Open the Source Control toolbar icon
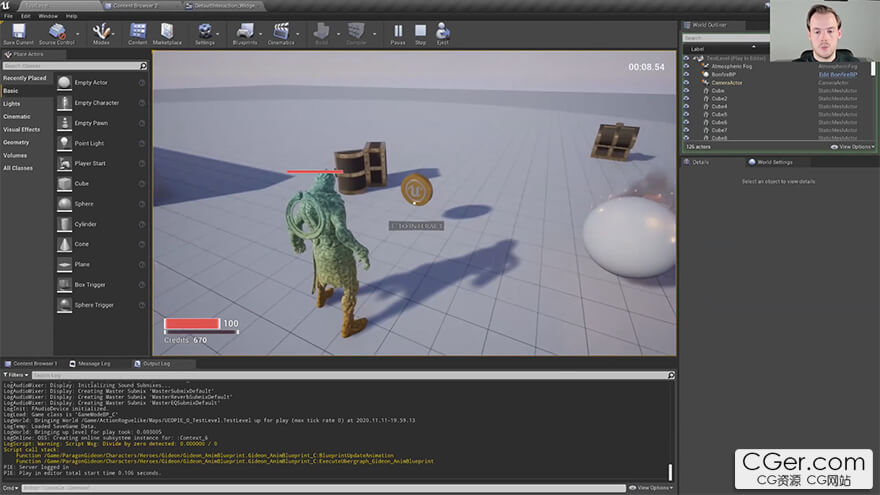The width and height of the screenshot is (880, 495). (x=56, y=31)
